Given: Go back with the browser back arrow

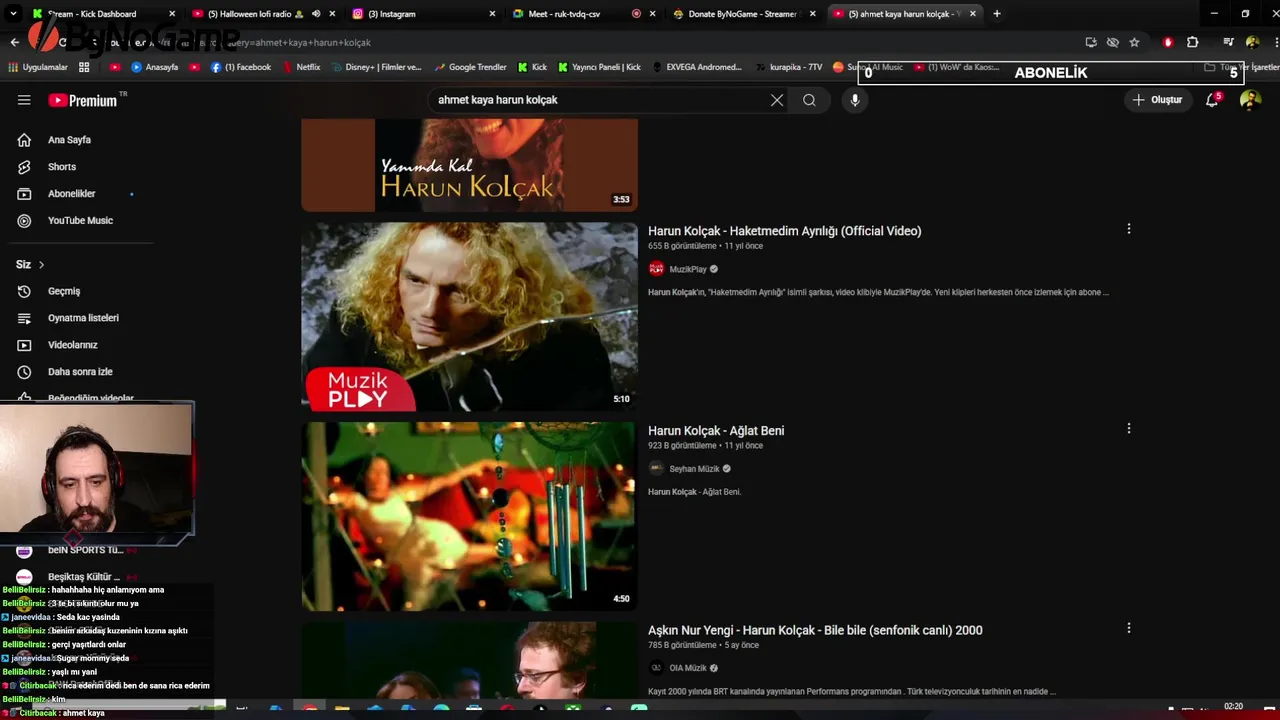Looking at the screenshot, I should [x=14, y=42].
